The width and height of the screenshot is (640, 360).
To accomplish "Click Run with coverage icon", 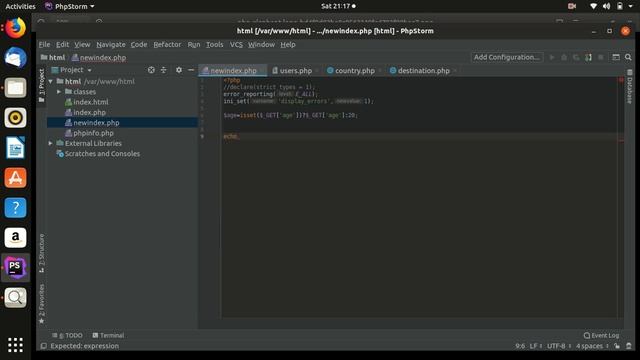I will tap(576, 58).
